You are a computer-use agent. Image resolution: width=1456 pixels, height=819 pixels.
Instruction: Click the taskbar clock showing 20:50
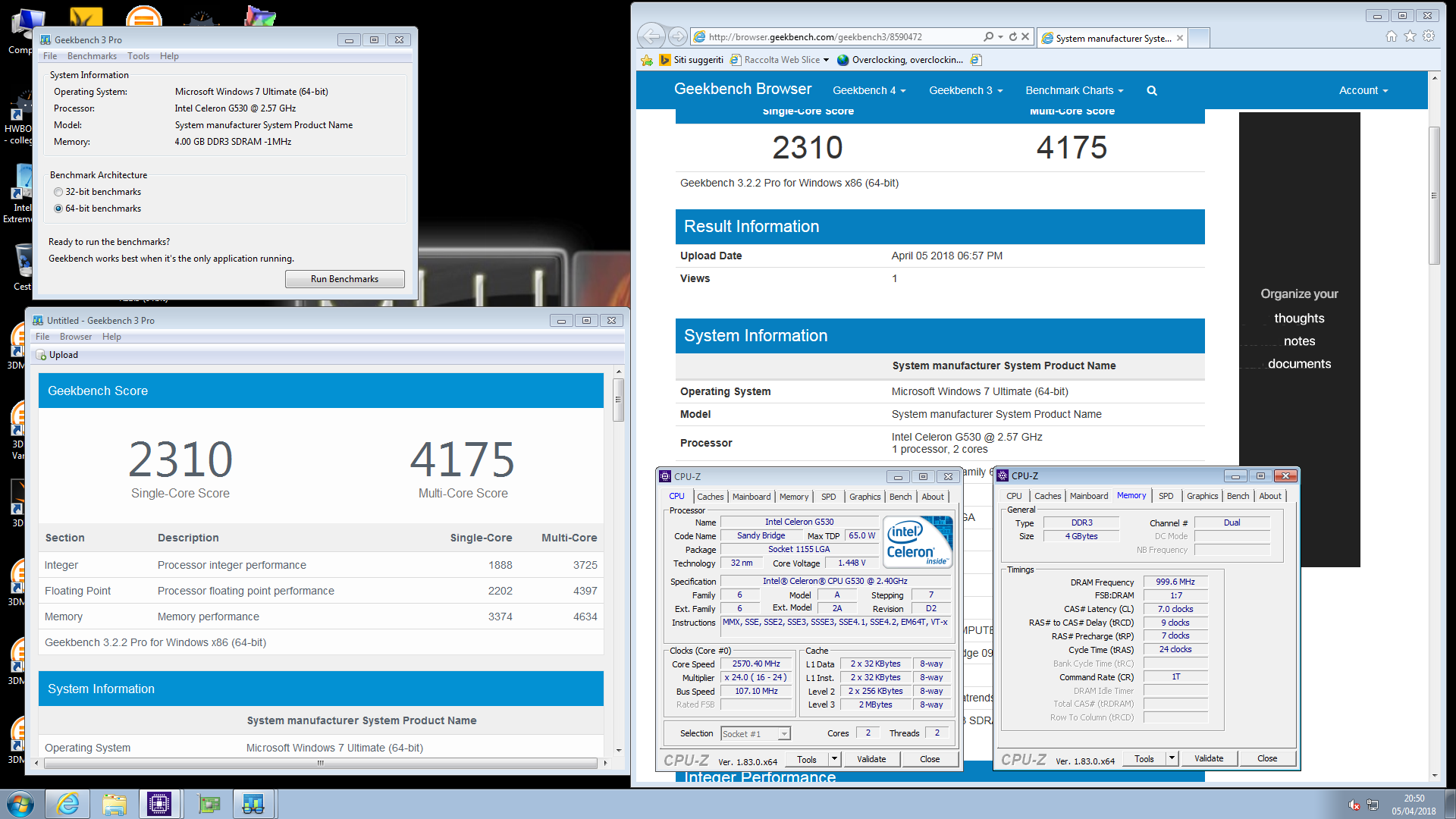[1414, 799]
